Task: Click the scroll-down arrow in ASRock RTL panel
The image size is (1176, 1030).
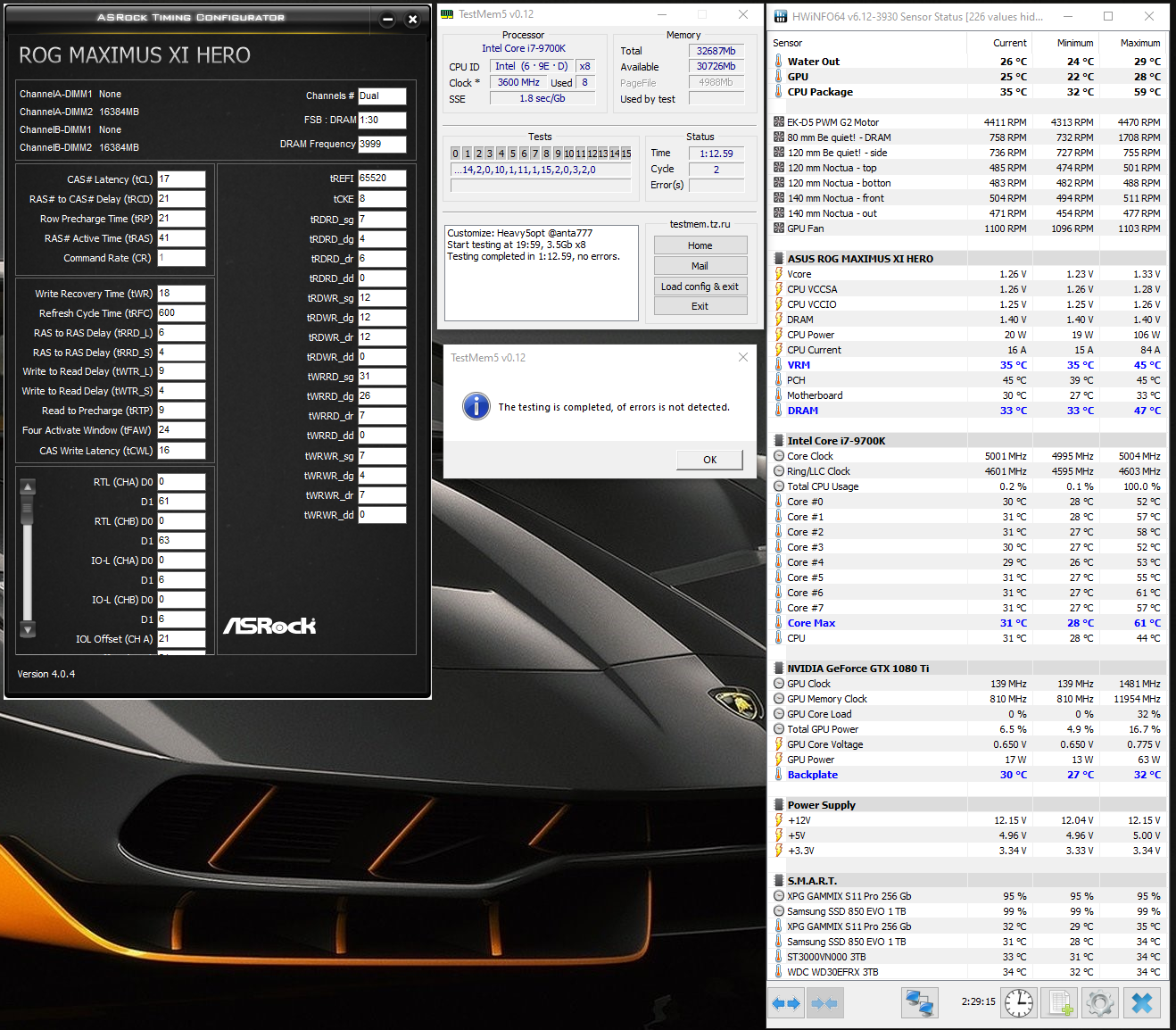Action: click(x=28, y=629)
